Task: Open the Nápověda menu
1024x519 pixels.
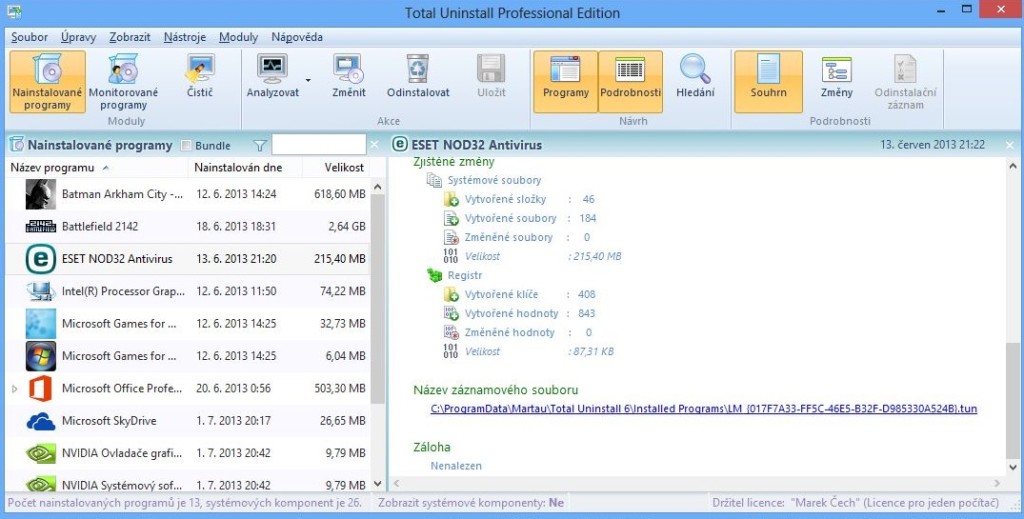Action: pyautogui.click(x=297, y=37)
